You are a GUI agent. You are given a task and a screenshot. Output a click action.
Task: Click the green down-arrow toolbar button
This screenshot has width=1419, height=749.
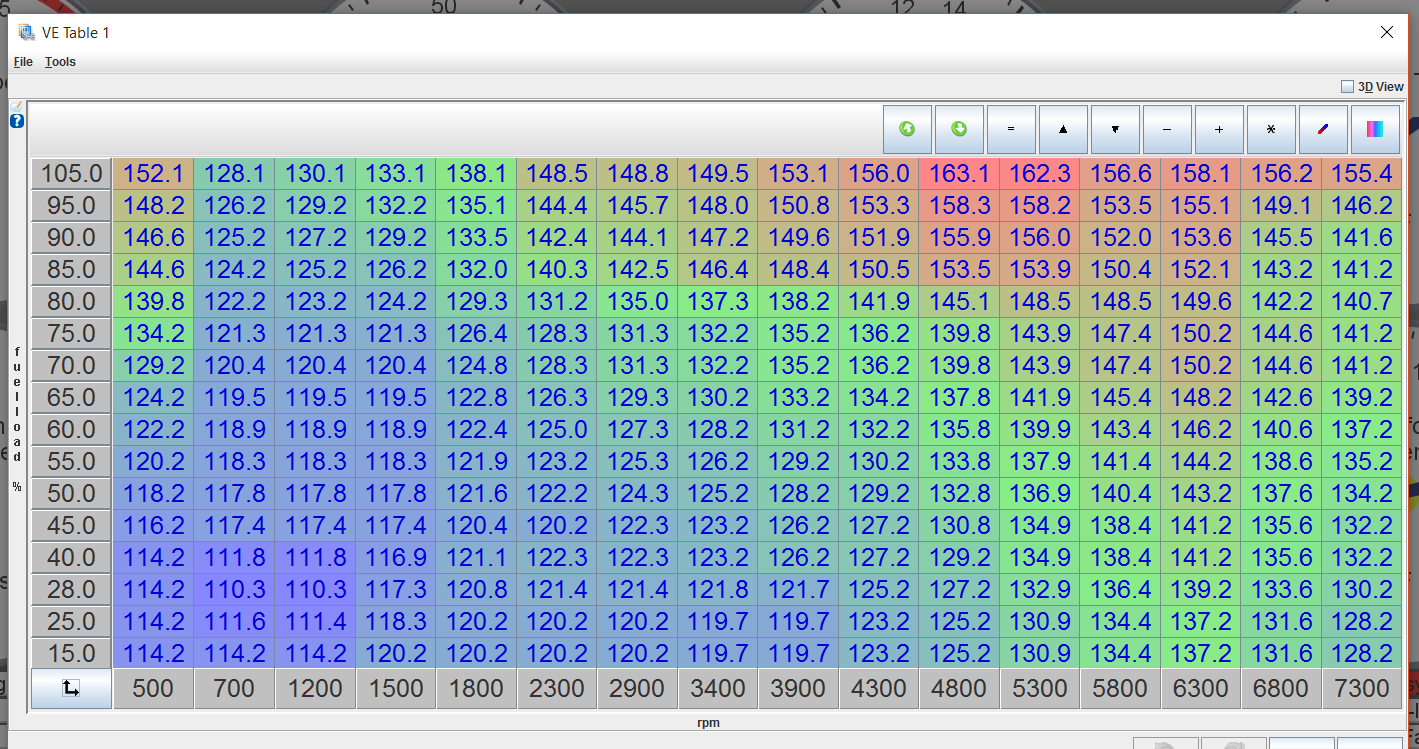point(959,130)
